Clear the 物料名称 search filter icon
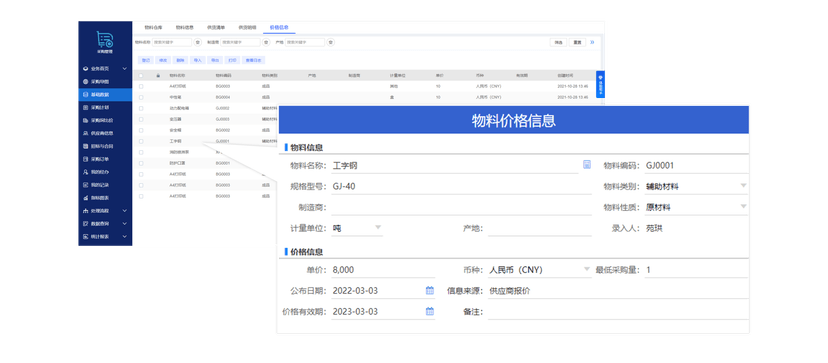Viewport: 828px width, 363px height. [198, 42]
